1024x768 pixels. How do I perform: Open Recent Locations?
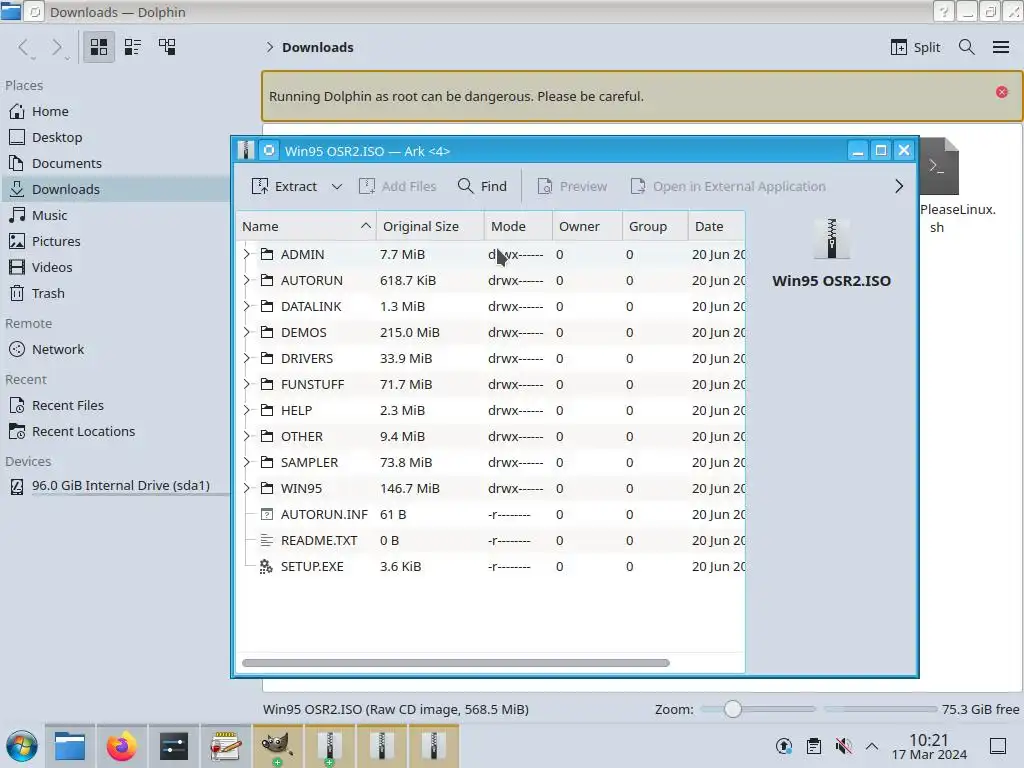115,432
